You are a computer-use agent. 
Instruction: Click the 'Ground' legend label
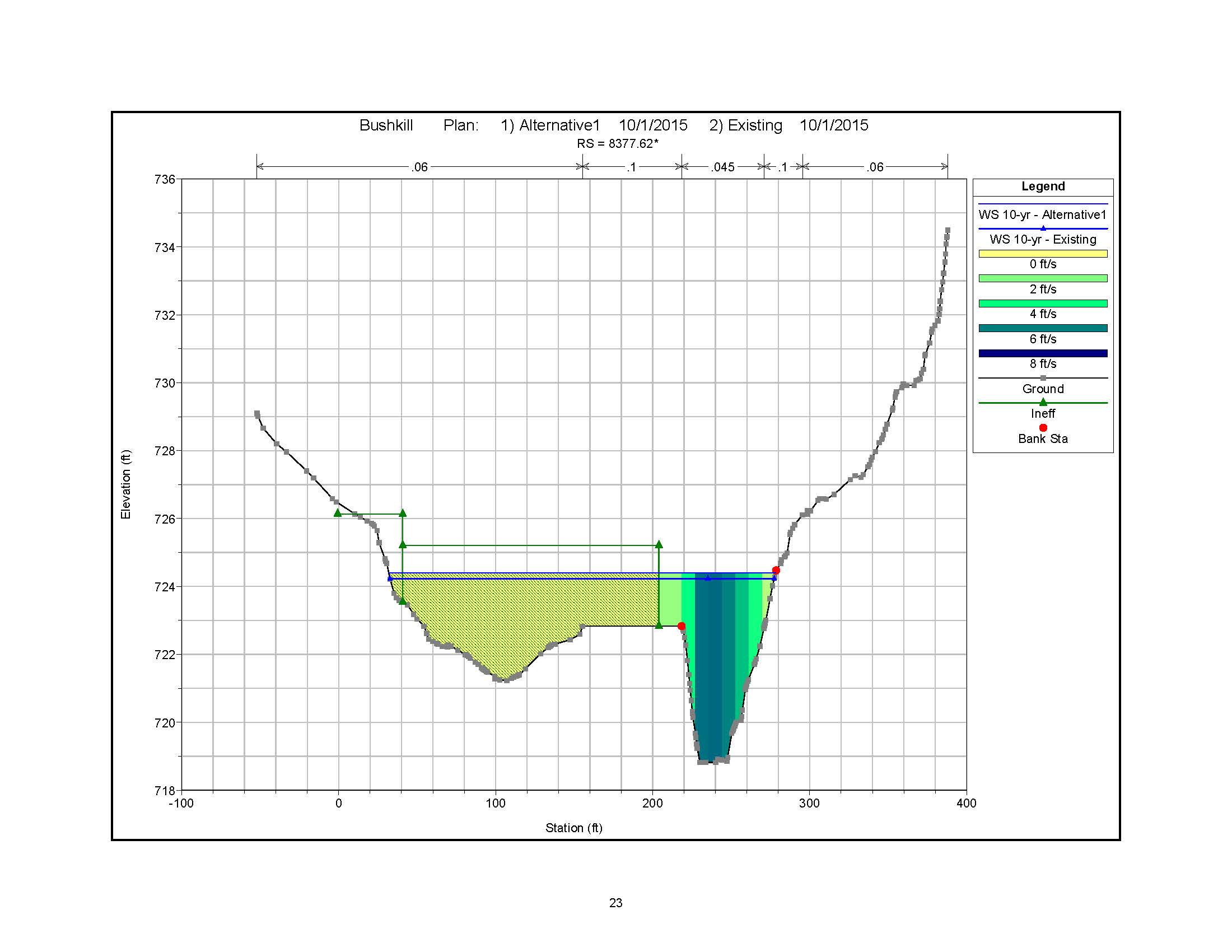coord(1043,389)
